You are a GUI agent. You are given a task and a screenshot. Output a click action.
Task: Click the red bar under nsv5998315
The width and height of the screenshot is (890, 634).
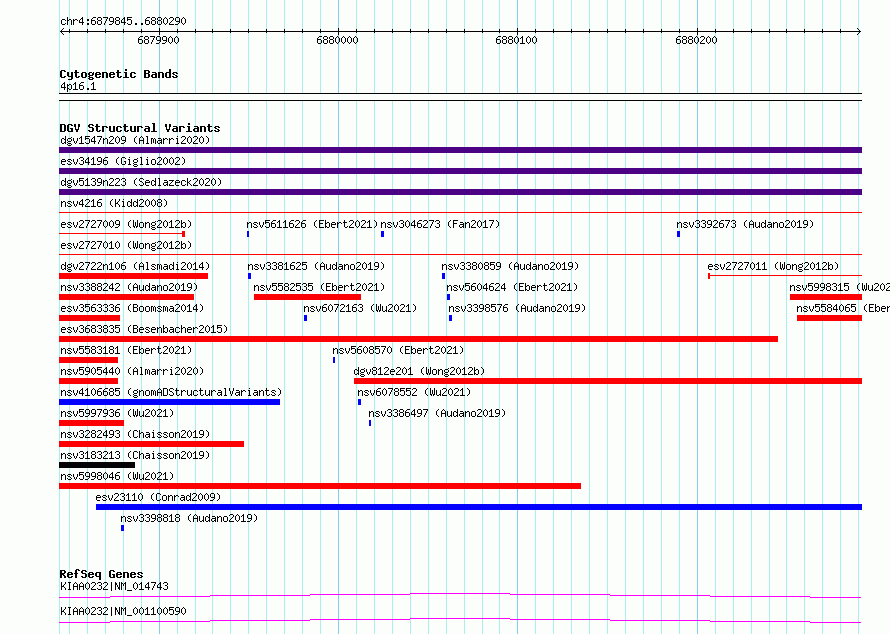[826, 297]
